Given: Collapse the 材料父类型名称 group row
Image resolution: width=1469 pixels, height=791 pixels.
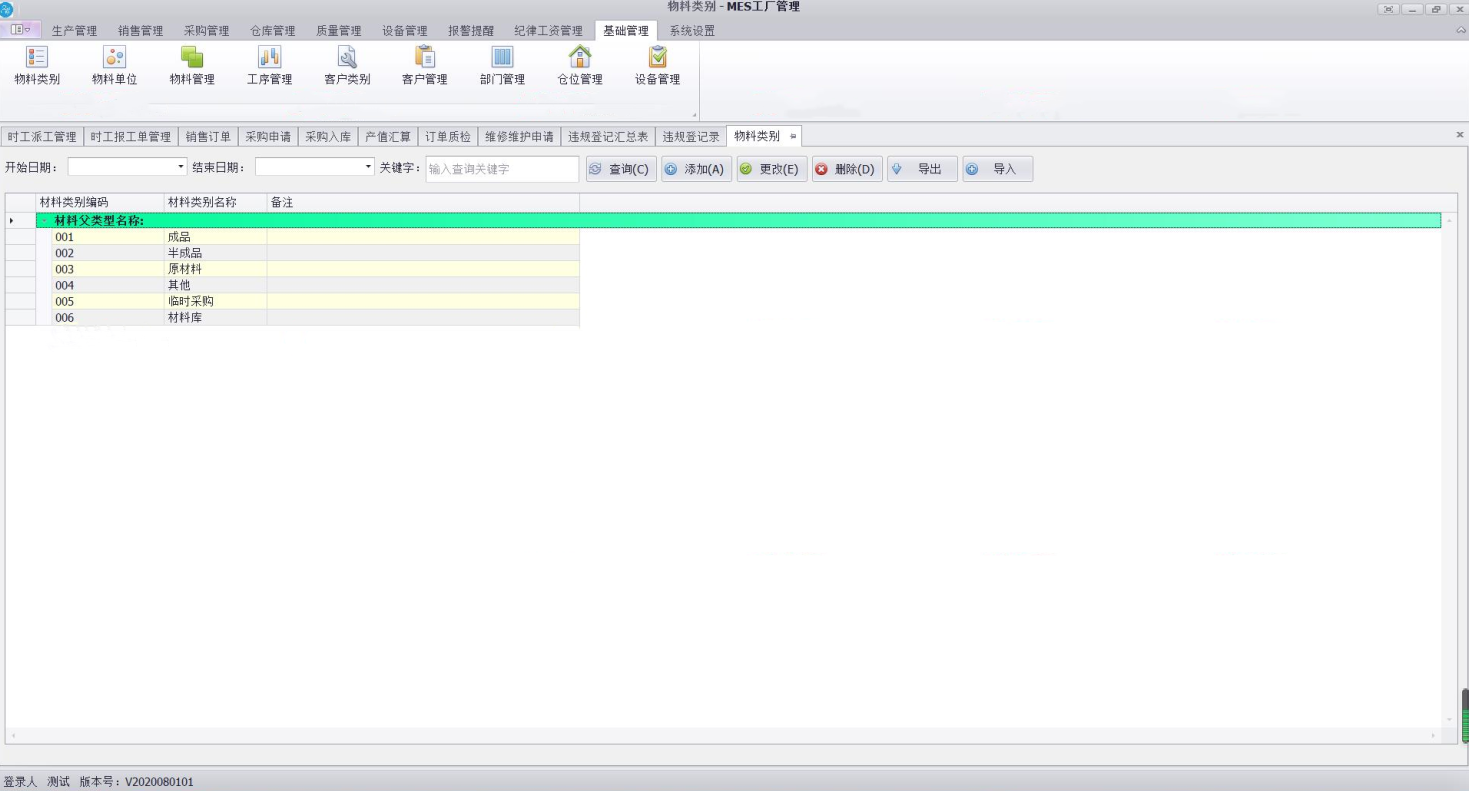Looking at the screenshot, I should click(44, 220).
